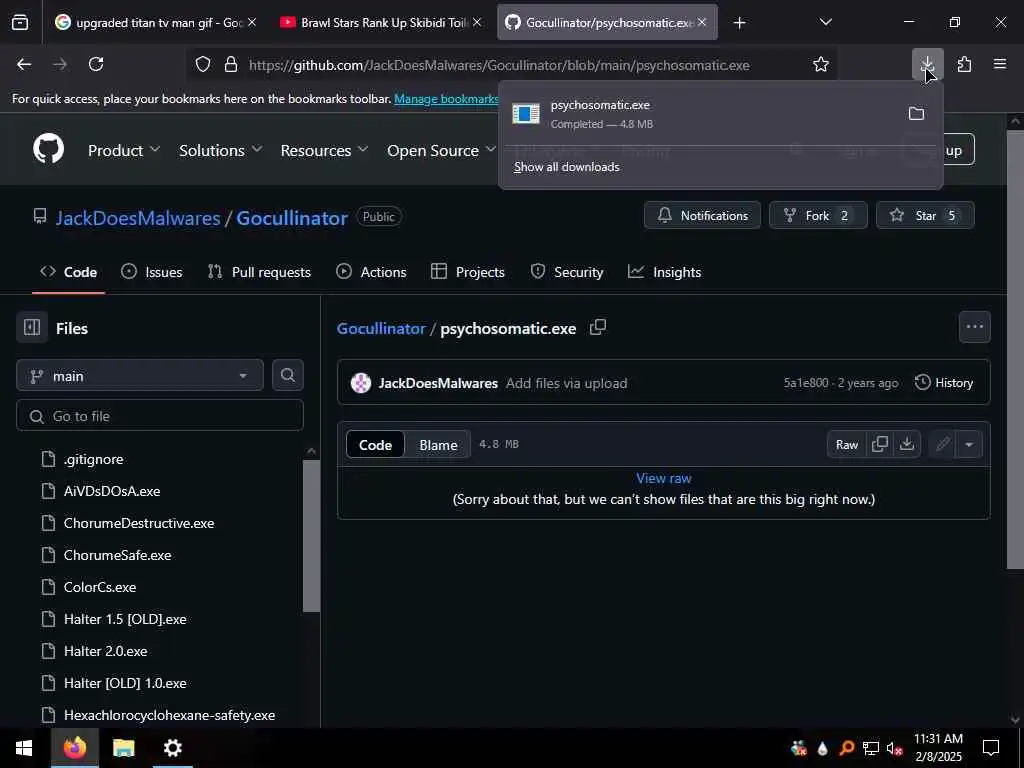Open tracking protection shield icon
1024x768 pixels.
203,65
